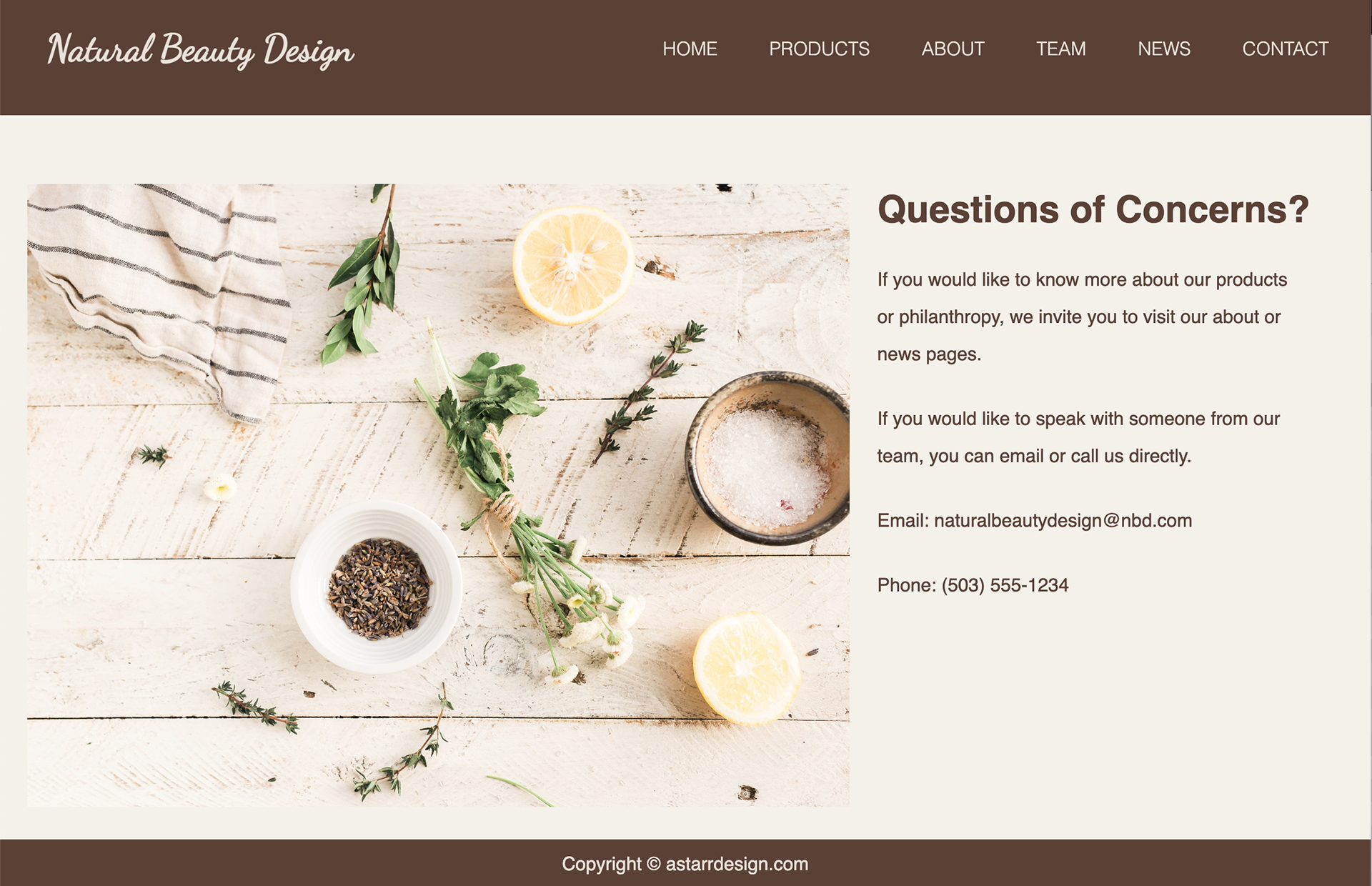Click the astarrdesign.com copyright text
Screen dimensions: 1372x886
[685, 864]
